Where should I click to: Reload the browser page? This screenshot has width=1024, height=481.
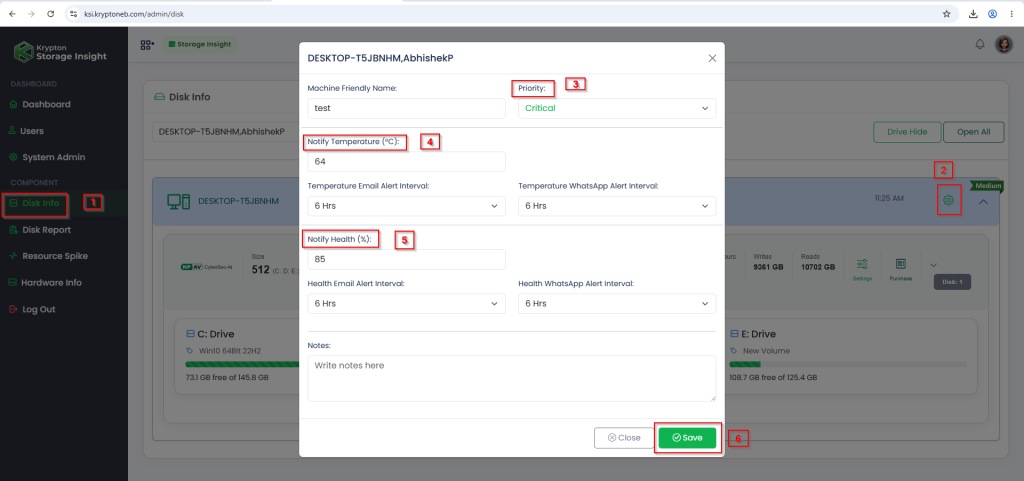click(x=51, y=13)
